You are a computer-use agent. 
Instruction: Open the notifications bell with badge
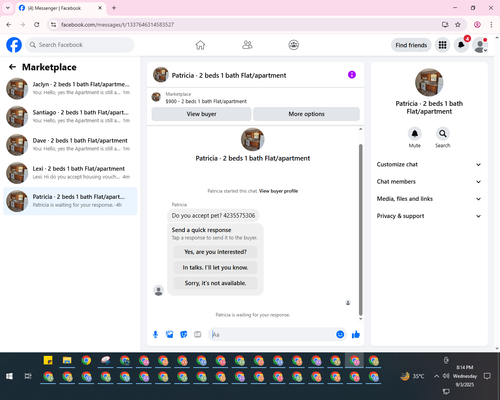pyautogui.click(x=461, y=45)
